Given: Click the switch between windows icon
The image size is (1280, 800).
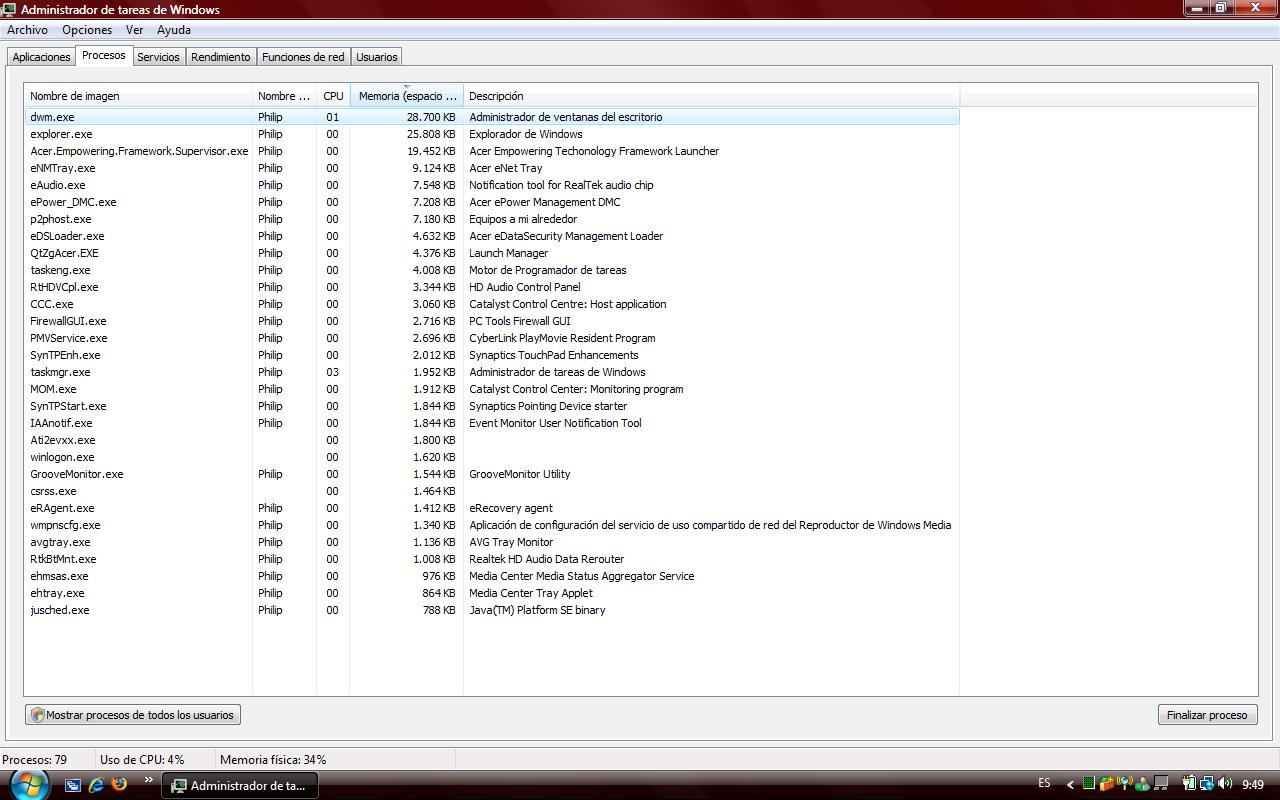Looking at the screenshot, I should tap(73, 785).
